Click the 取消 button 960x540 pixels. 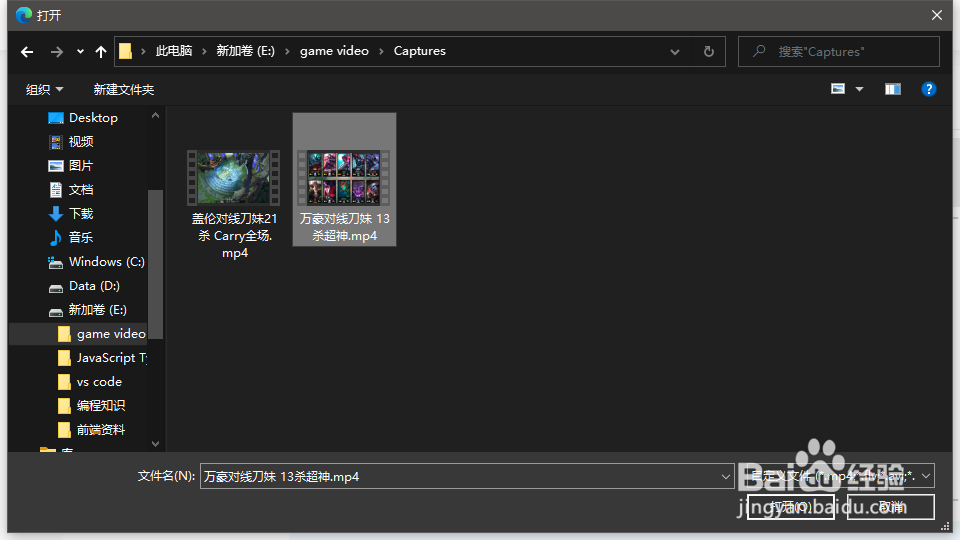tap(891, 507)
